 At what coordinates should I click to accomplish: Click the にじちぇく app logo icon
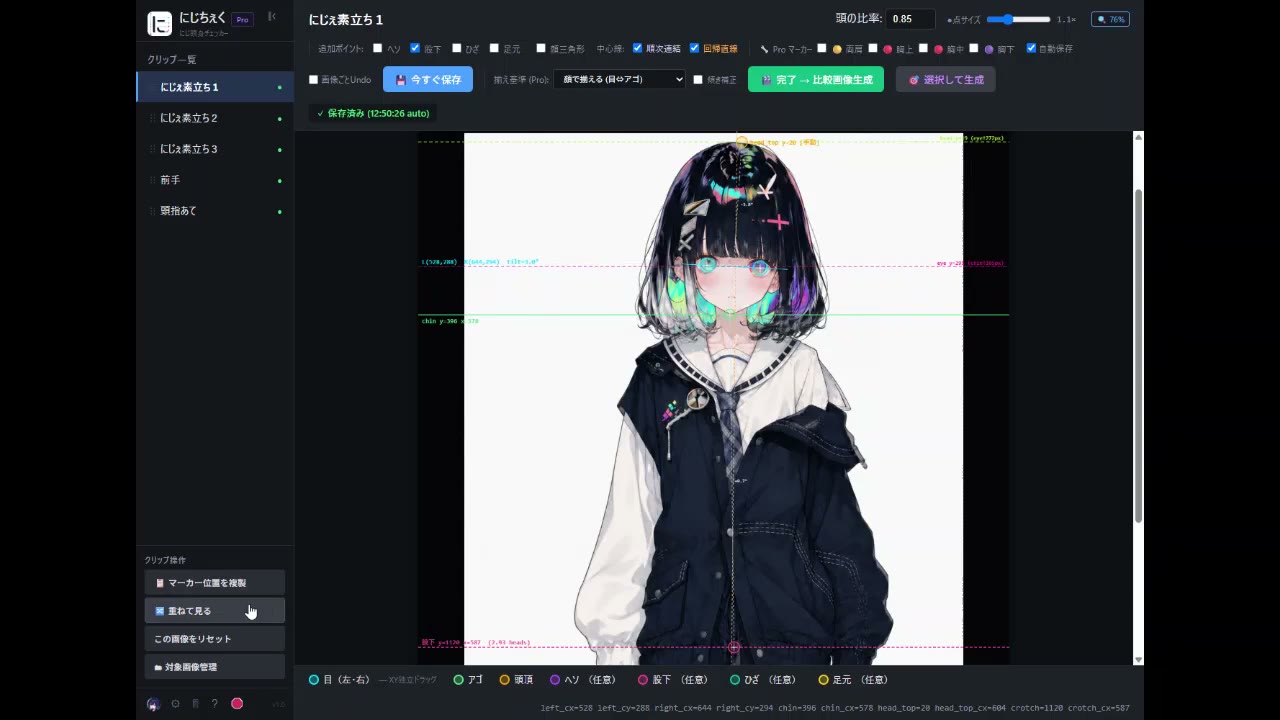pyautogui.click(x=159, y=23)
